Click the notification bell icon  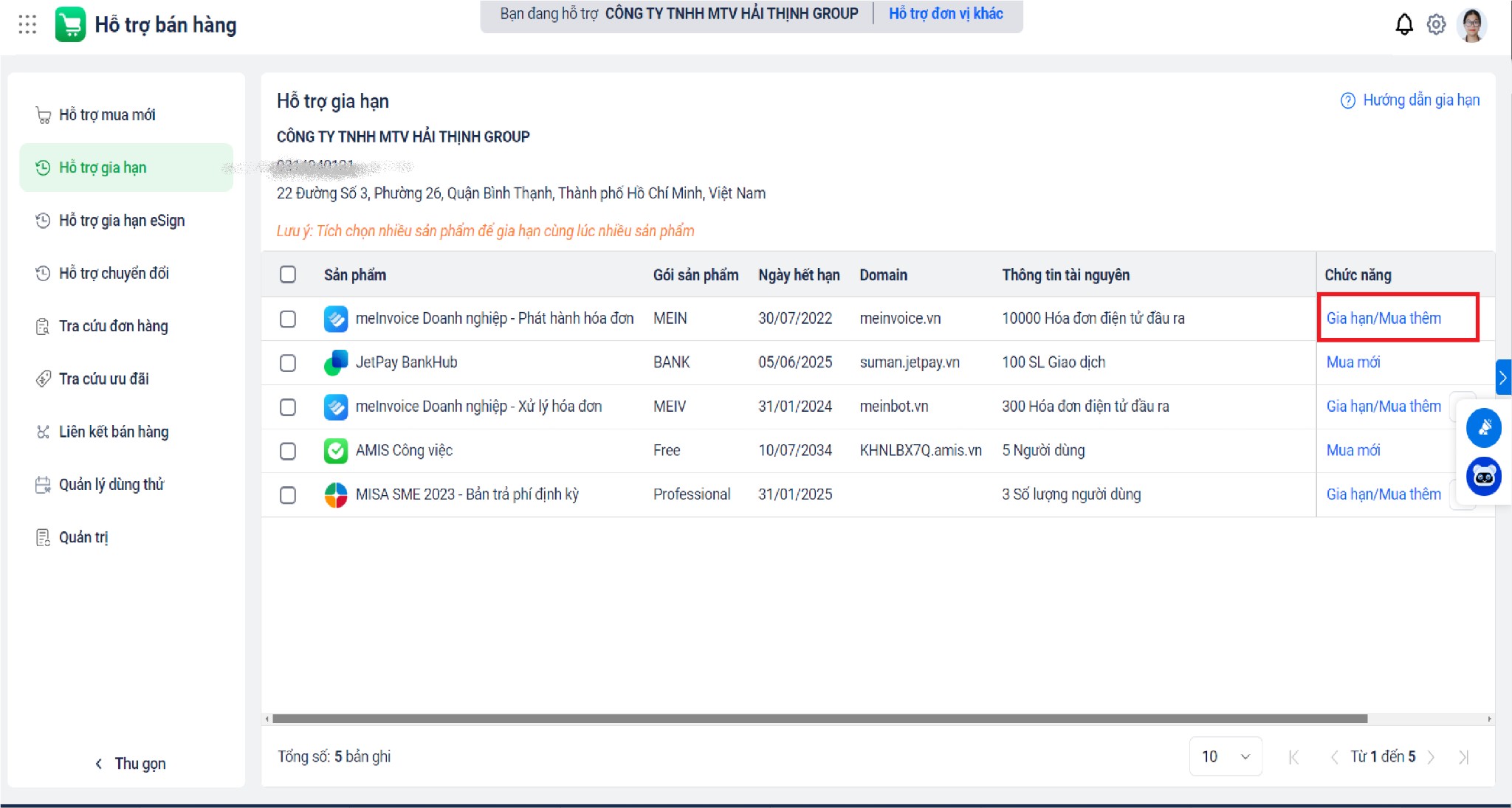pyautogui.click(x=1403, y=24)
